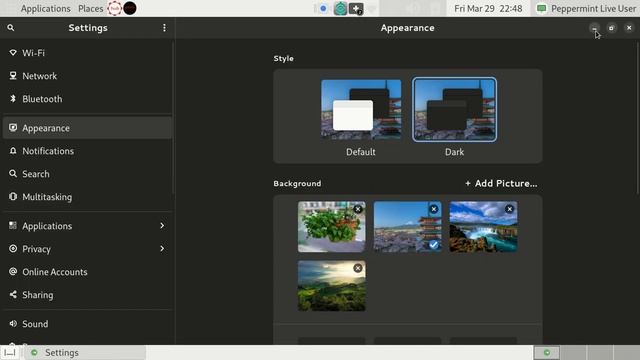Click the Network sidebar icon
This screenshot has width=640, height=360.
[13, 76]
